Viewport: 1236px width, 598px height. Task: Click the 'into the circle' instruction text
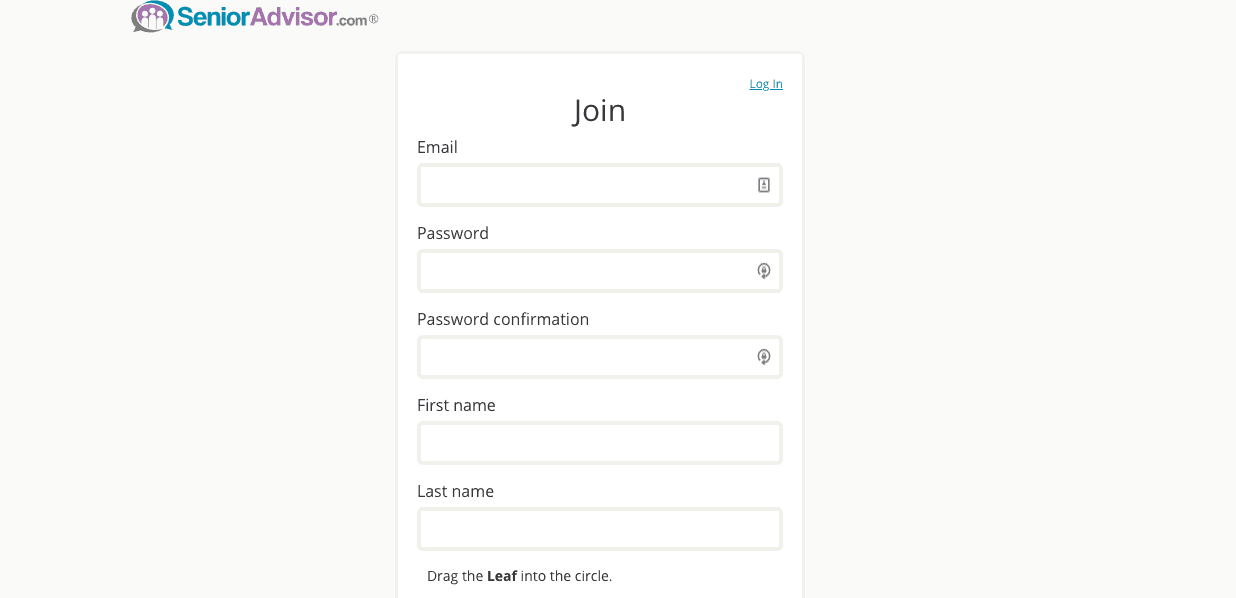point(566,576)
